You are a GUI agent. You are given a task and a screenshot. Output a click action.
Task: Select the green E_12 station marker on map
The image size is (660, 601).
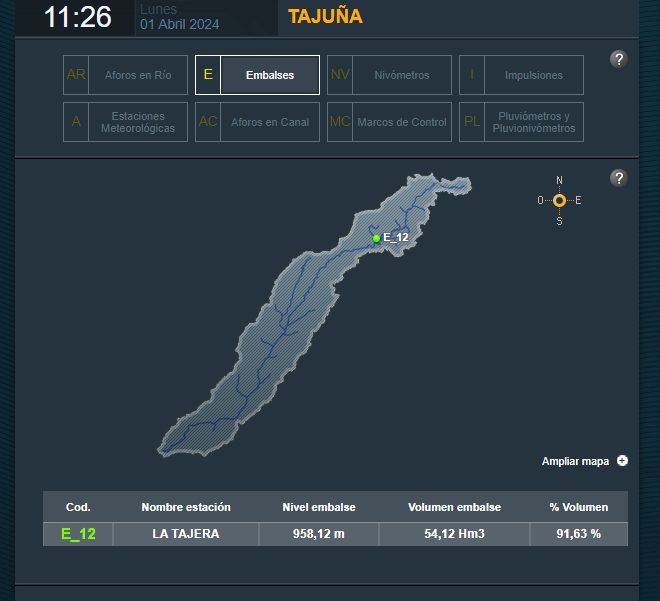(376, 238)
